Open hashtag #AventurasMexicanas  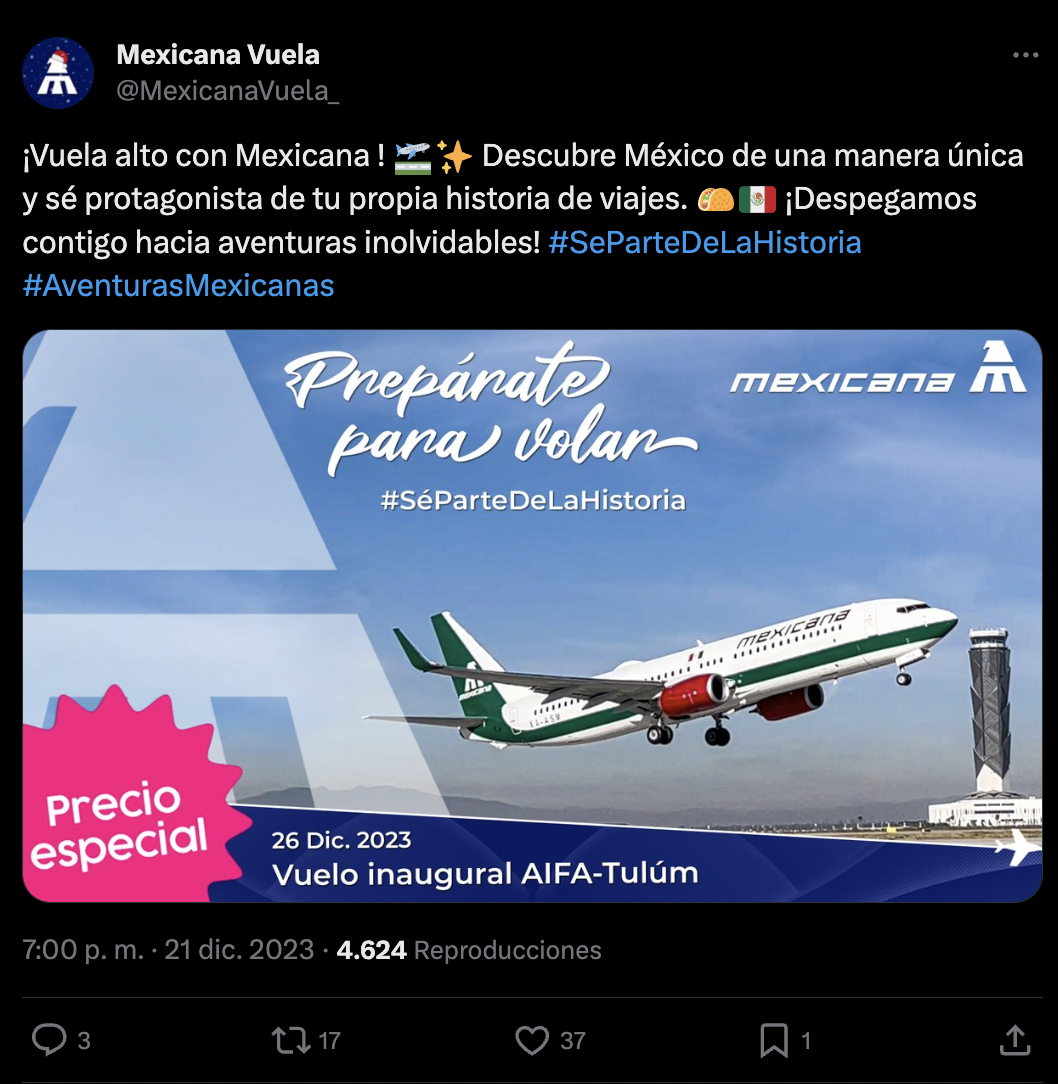click(x=178, y=286)
